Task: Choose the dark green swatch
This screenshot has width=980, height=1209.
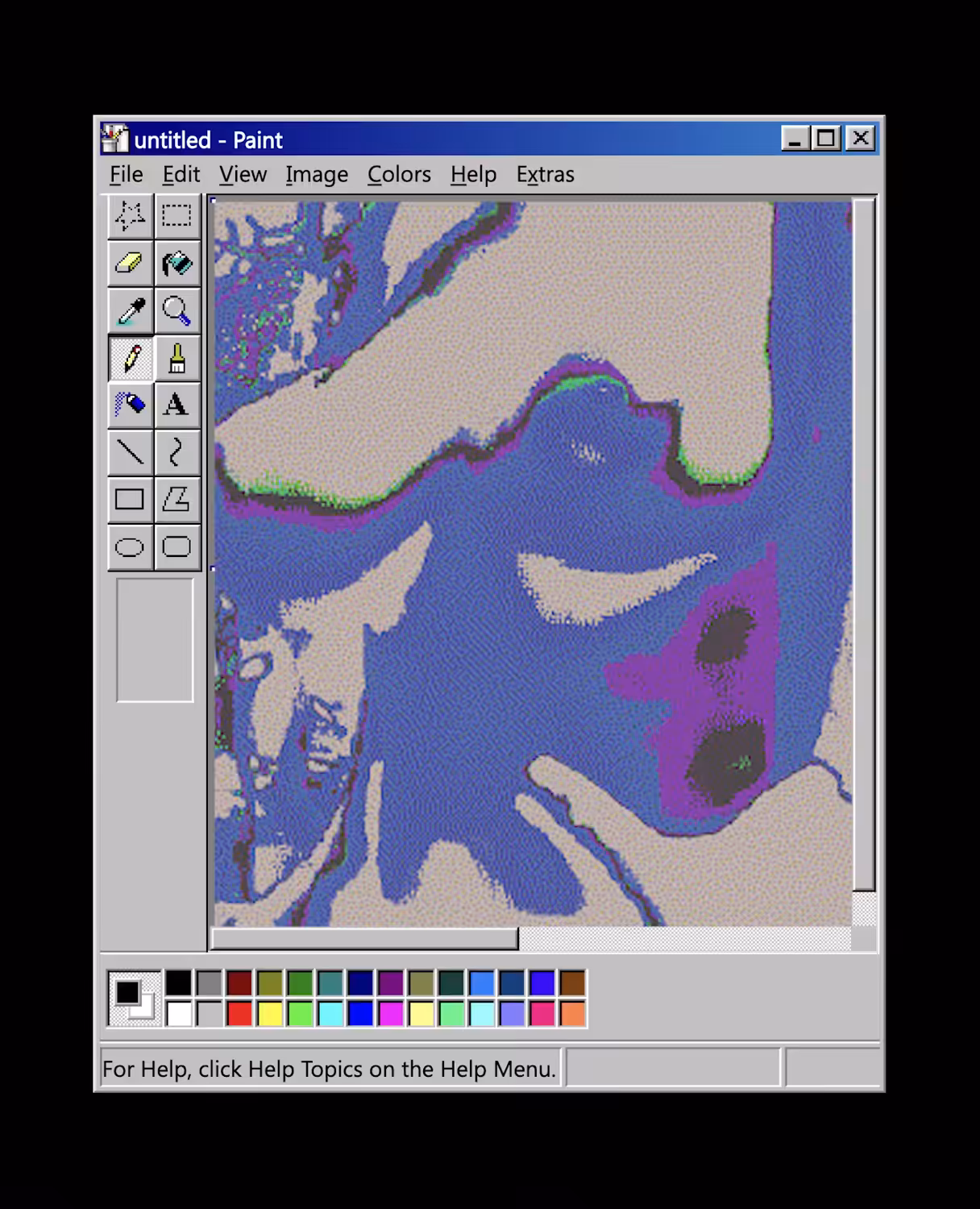Action: [x=300, y=983]
